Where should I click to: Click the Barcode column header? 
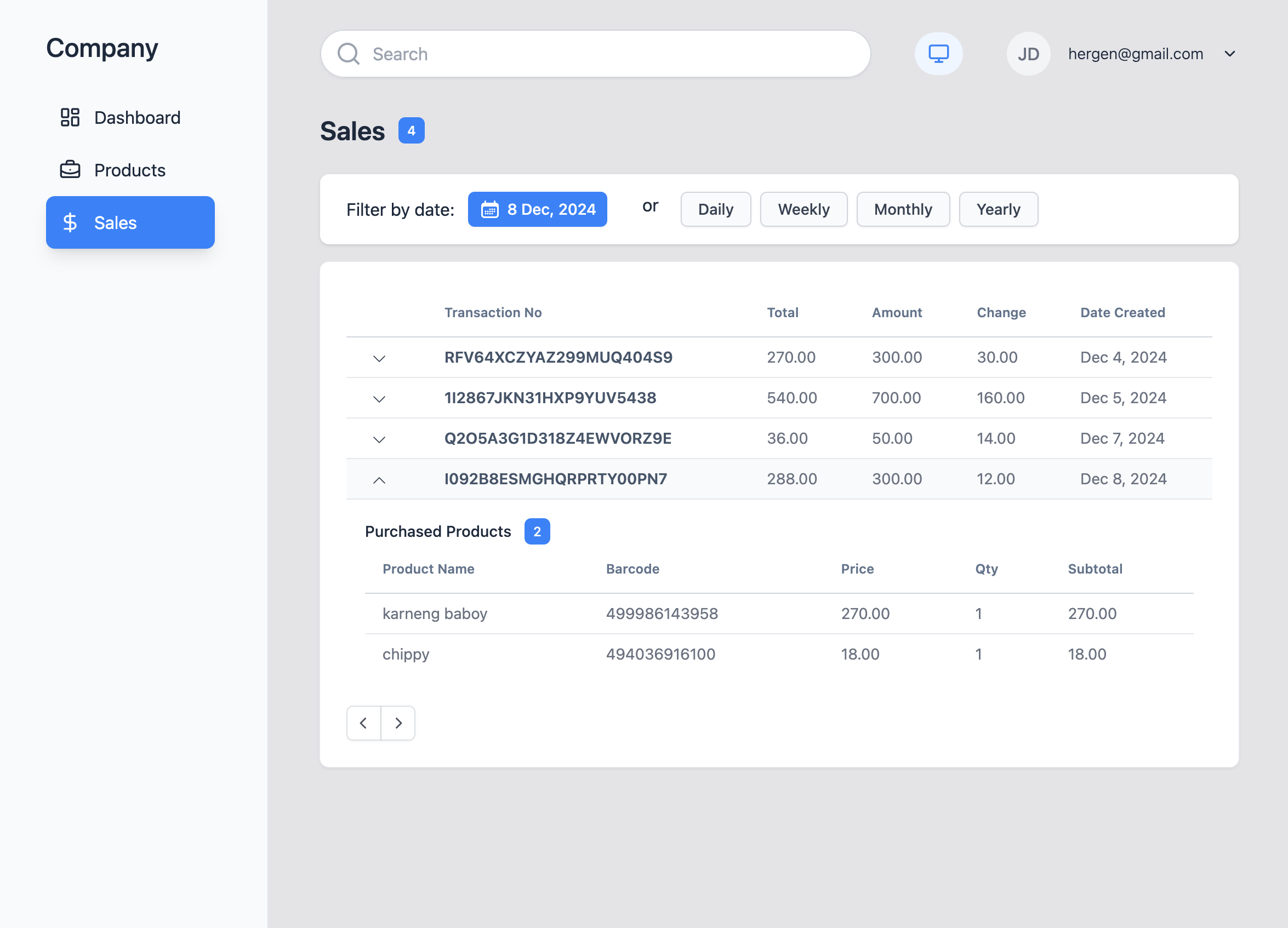(x=632, y=569)
